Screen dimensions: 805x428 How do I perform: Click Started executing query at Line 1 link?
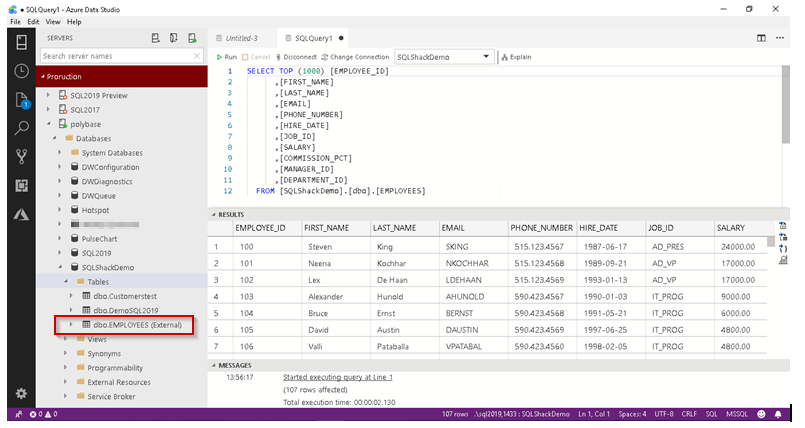pos(337,377)
